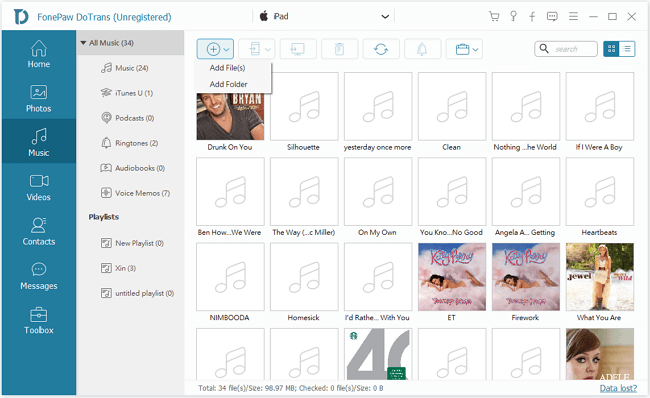Click The Way (...c Miller) song title
The height and width of the screenshot is (398, 650).
[x=303, y=233]
